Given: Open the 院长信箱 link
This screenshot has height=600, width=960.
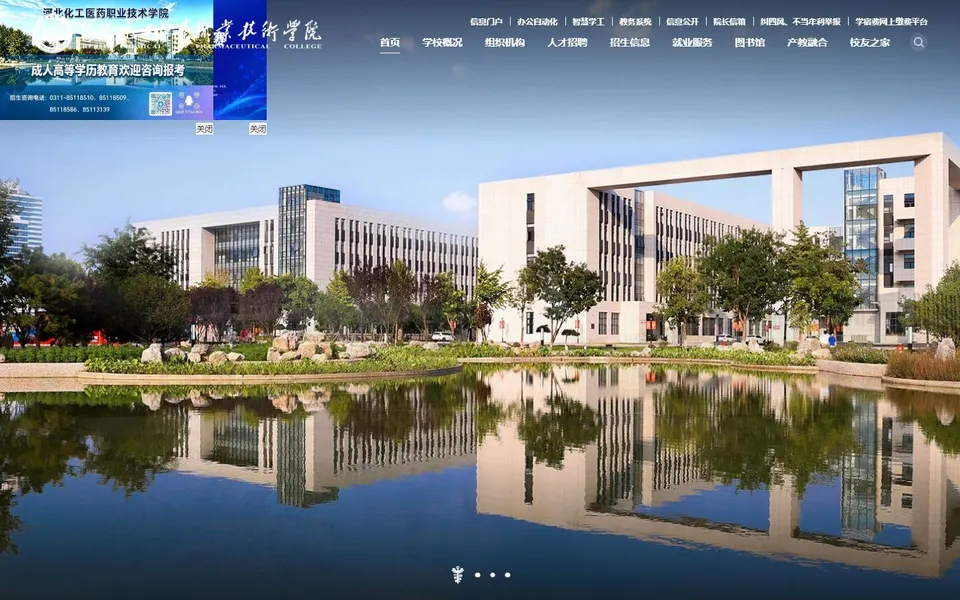Looking at the screenshot, I should pyautogui.click(x=729, y=21).
